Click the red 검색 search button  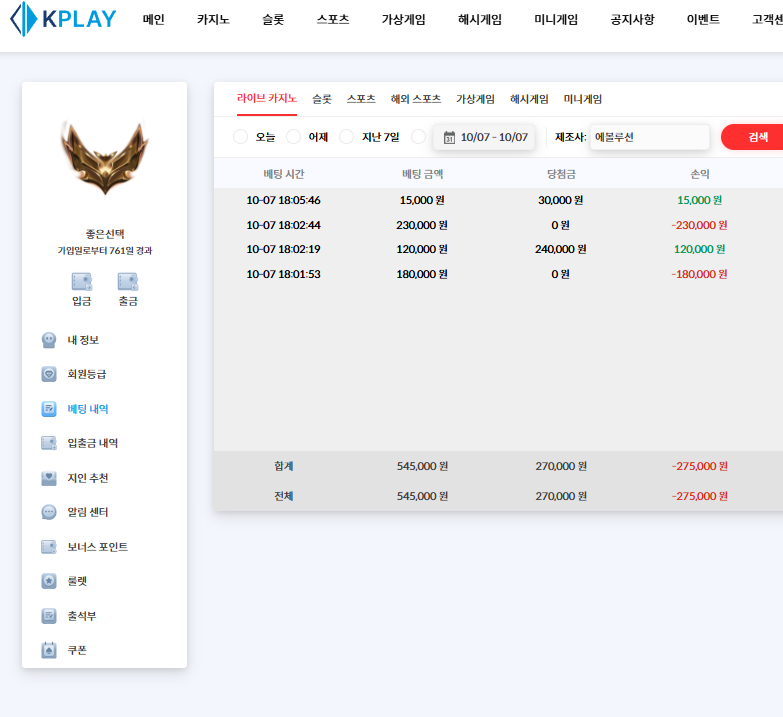(x=754, y=137)
